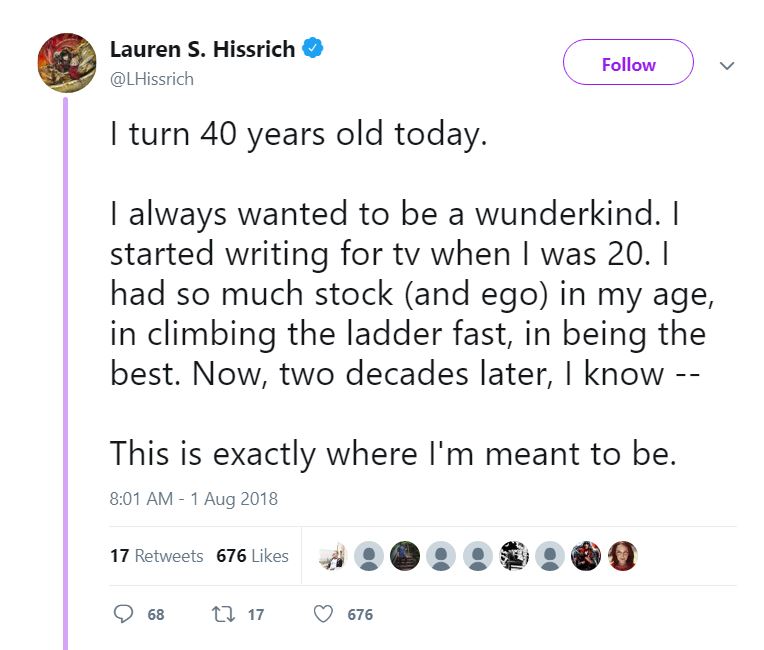The image size is (764, 650).
Task: View the 17 Retweets list
Action: tap(156, 555)
